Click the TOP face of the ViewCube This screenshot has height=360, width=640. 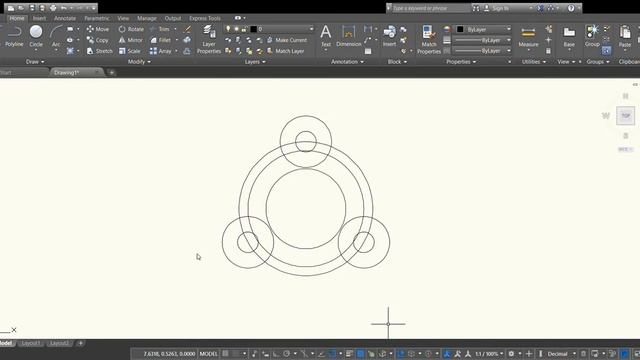click(x=625, y=116)
